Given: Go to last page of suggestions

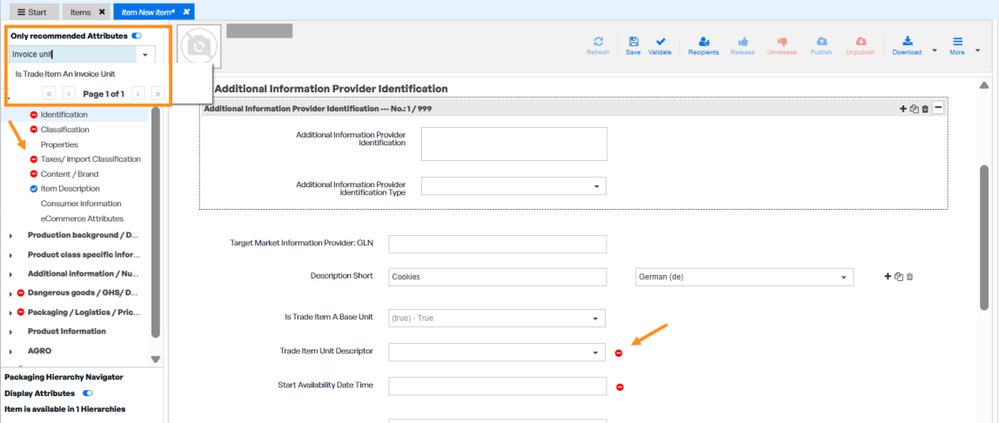Looking at the screenshot, I should [156, 94].
